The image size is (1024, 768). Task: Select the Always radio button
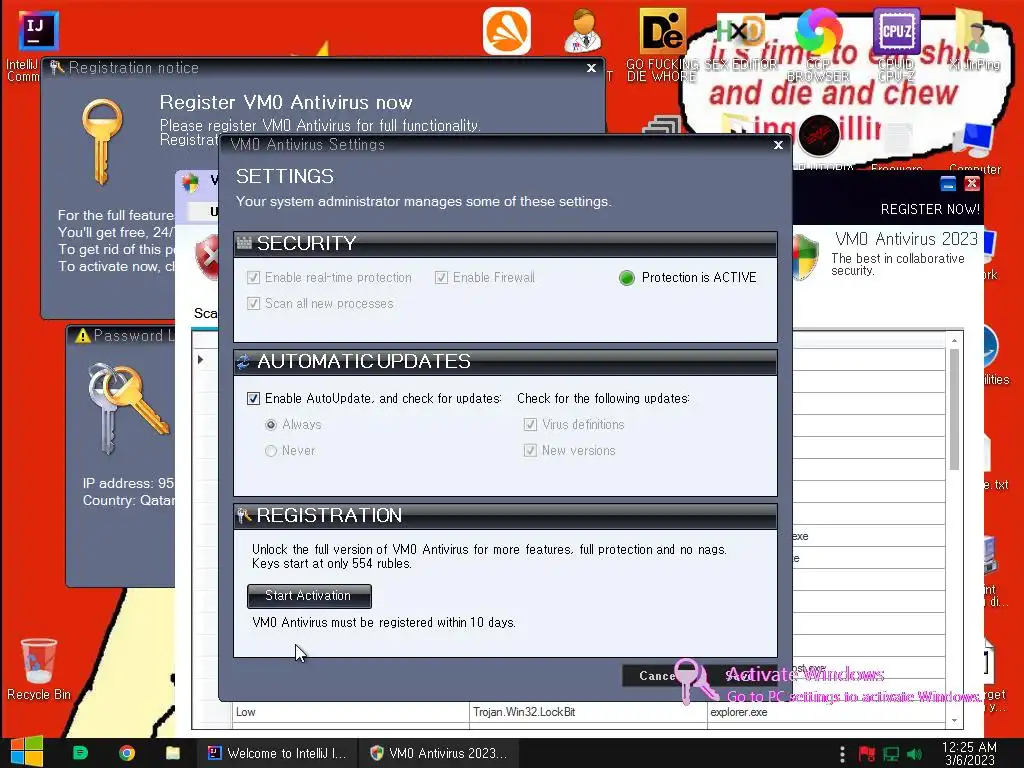[x=271, y=424]
